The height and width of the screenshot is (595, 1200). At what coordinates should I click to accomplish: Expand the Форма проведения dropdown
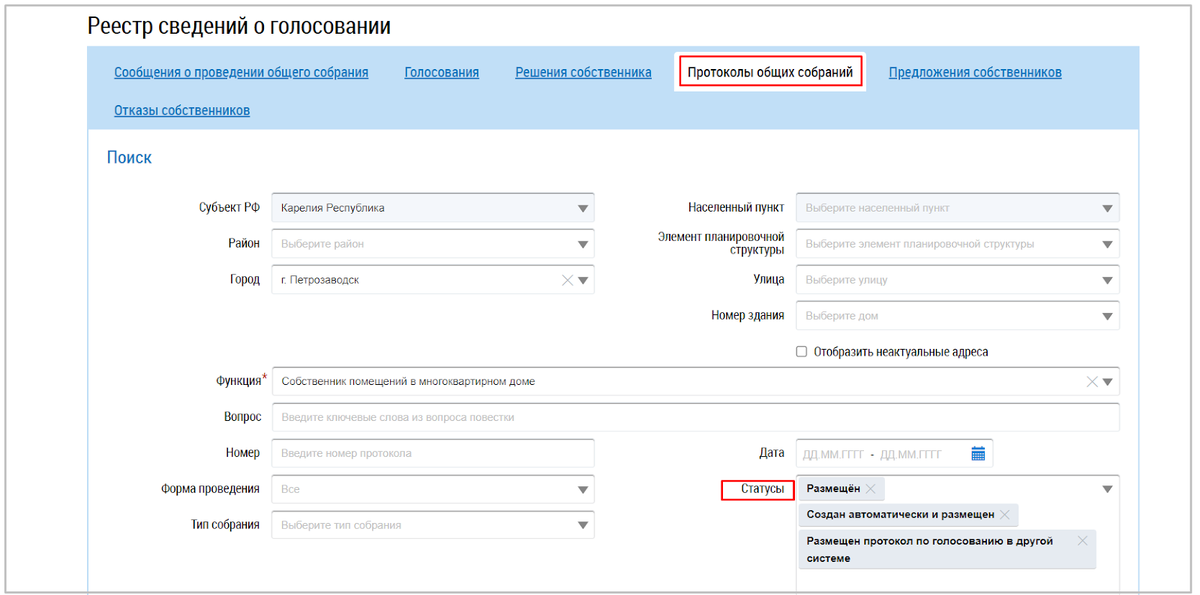[x=583, y=490]
